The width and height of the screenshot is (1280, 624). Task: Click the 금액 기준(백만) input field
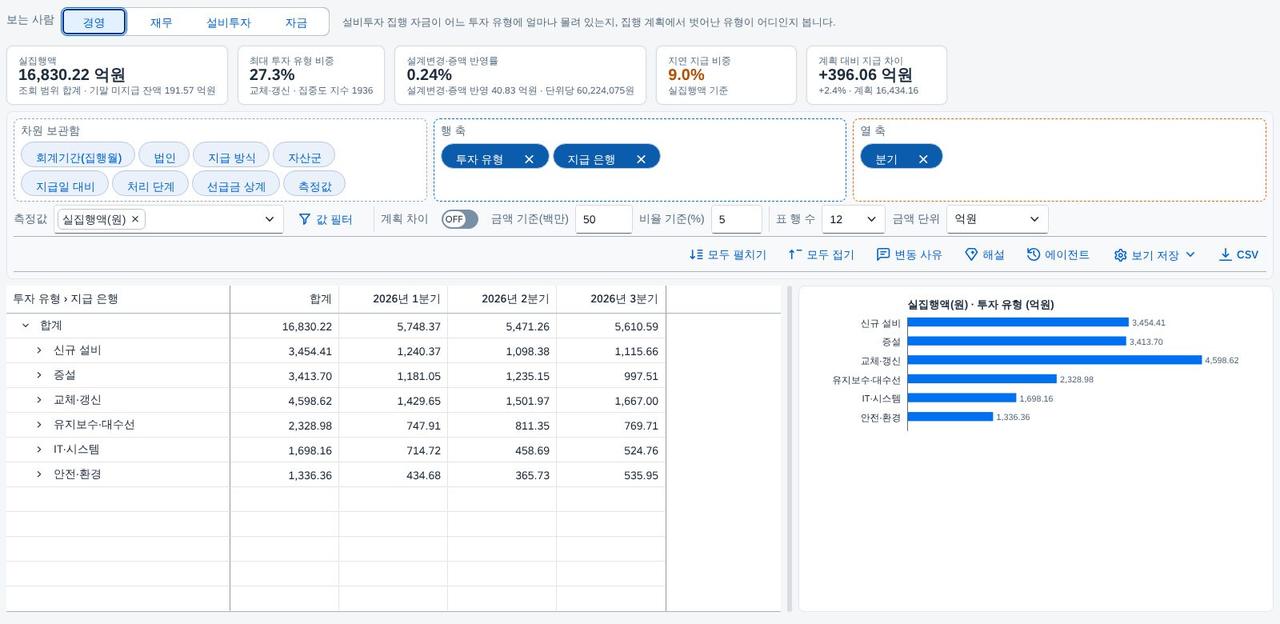pyautogui.click(x=603, y=219)
